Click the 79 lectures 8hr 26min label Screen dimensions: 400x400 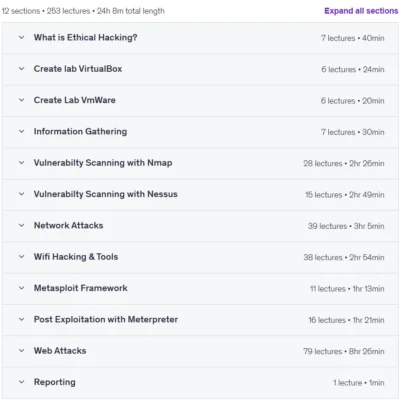tap(344, 351)
